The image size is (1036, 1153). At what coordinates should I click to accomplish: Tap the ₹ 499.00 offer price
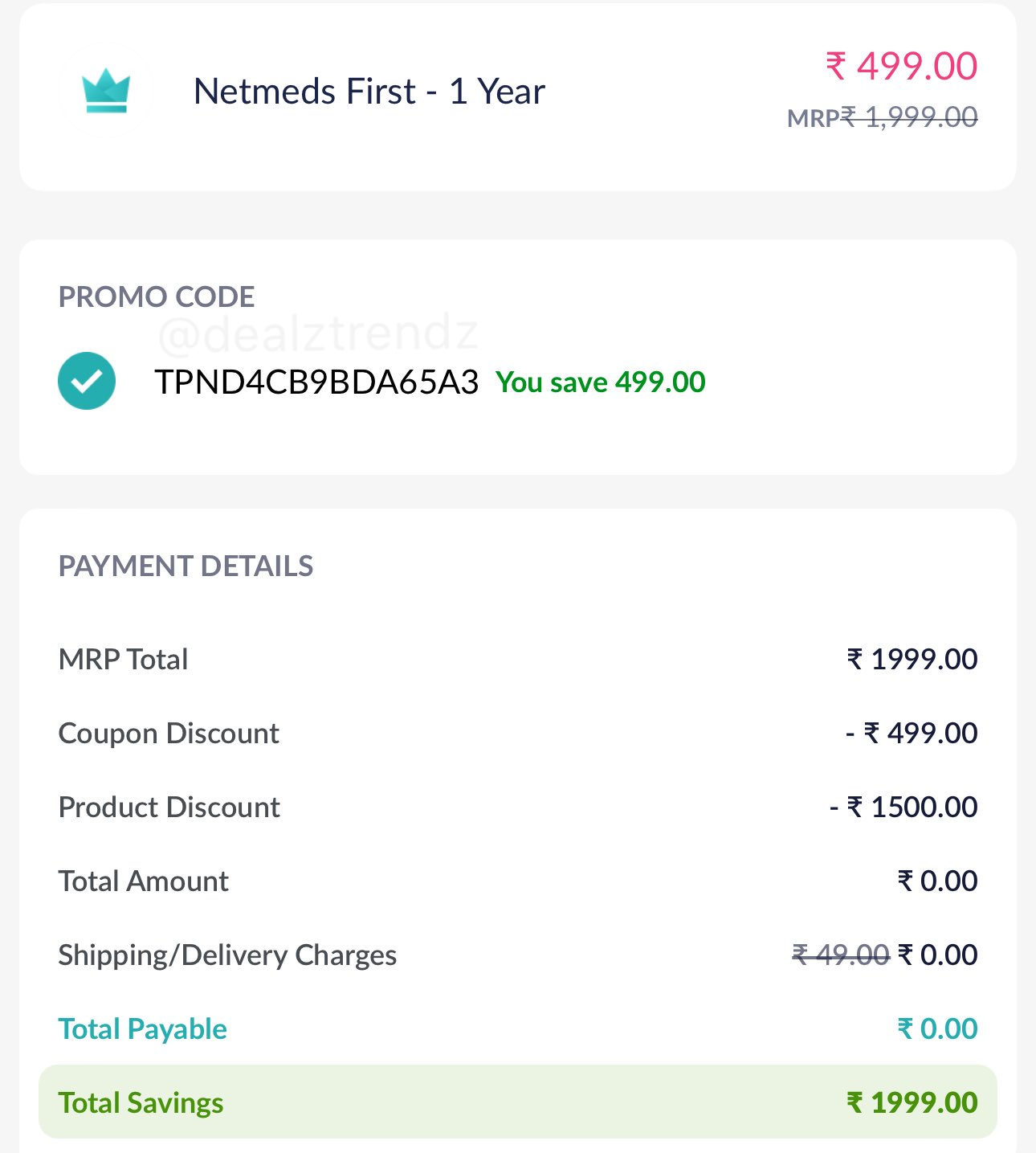coord(901,66)
